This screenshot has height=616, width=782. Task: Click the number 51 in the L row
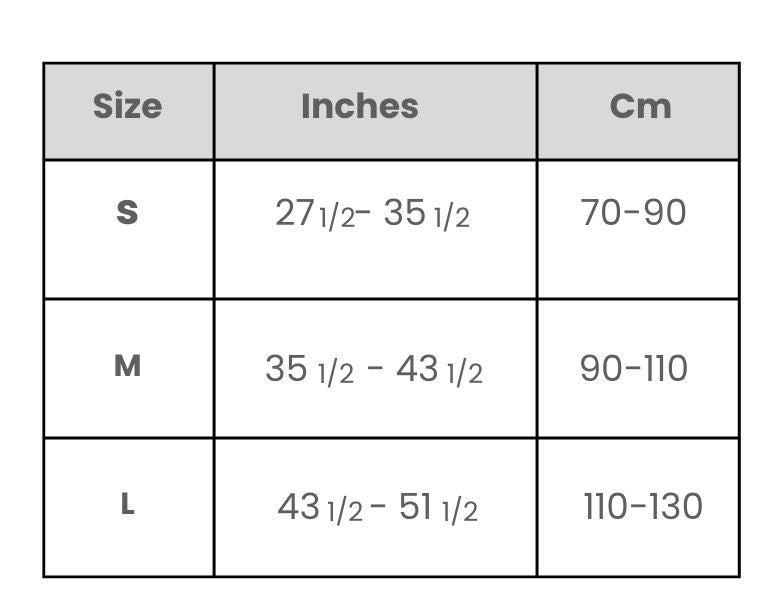415,506
